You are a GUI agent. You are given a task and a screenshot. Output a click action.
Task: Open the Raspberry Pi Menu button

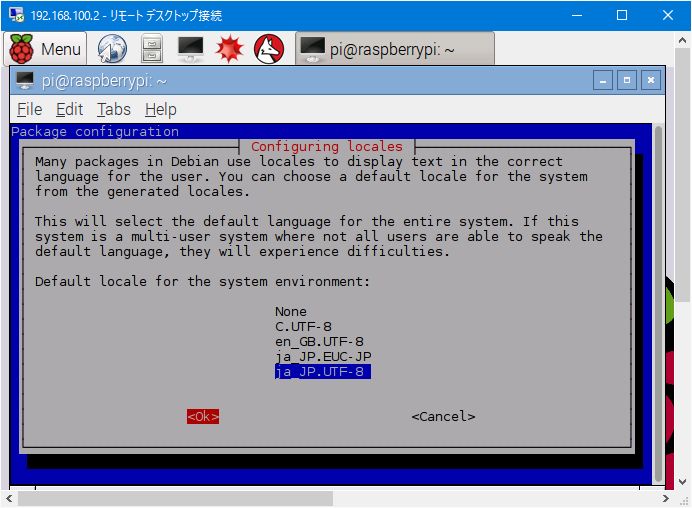coord(46,49)
